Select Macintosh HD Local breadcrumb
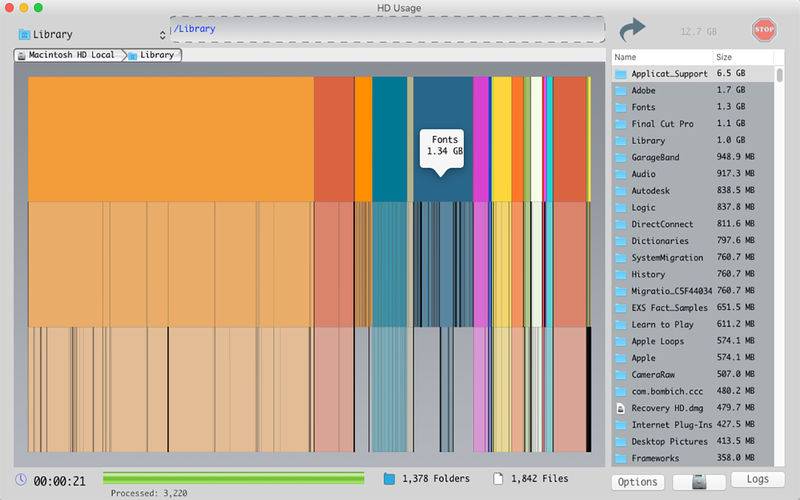Viewport: 800px width, 500px height. coord(69,55)
